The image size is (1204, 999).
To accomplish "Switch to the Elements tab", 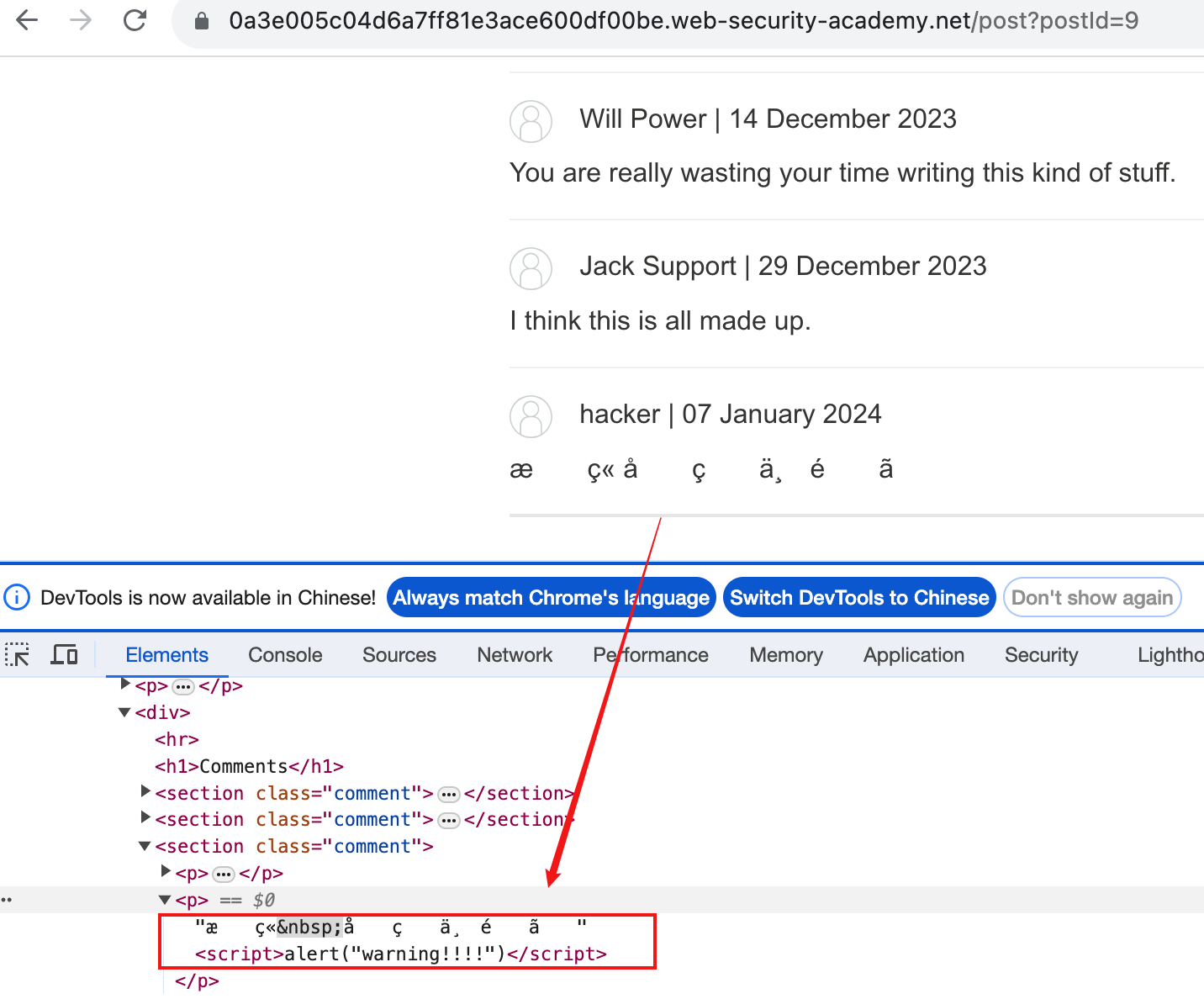I will click(x=166, y=655).
